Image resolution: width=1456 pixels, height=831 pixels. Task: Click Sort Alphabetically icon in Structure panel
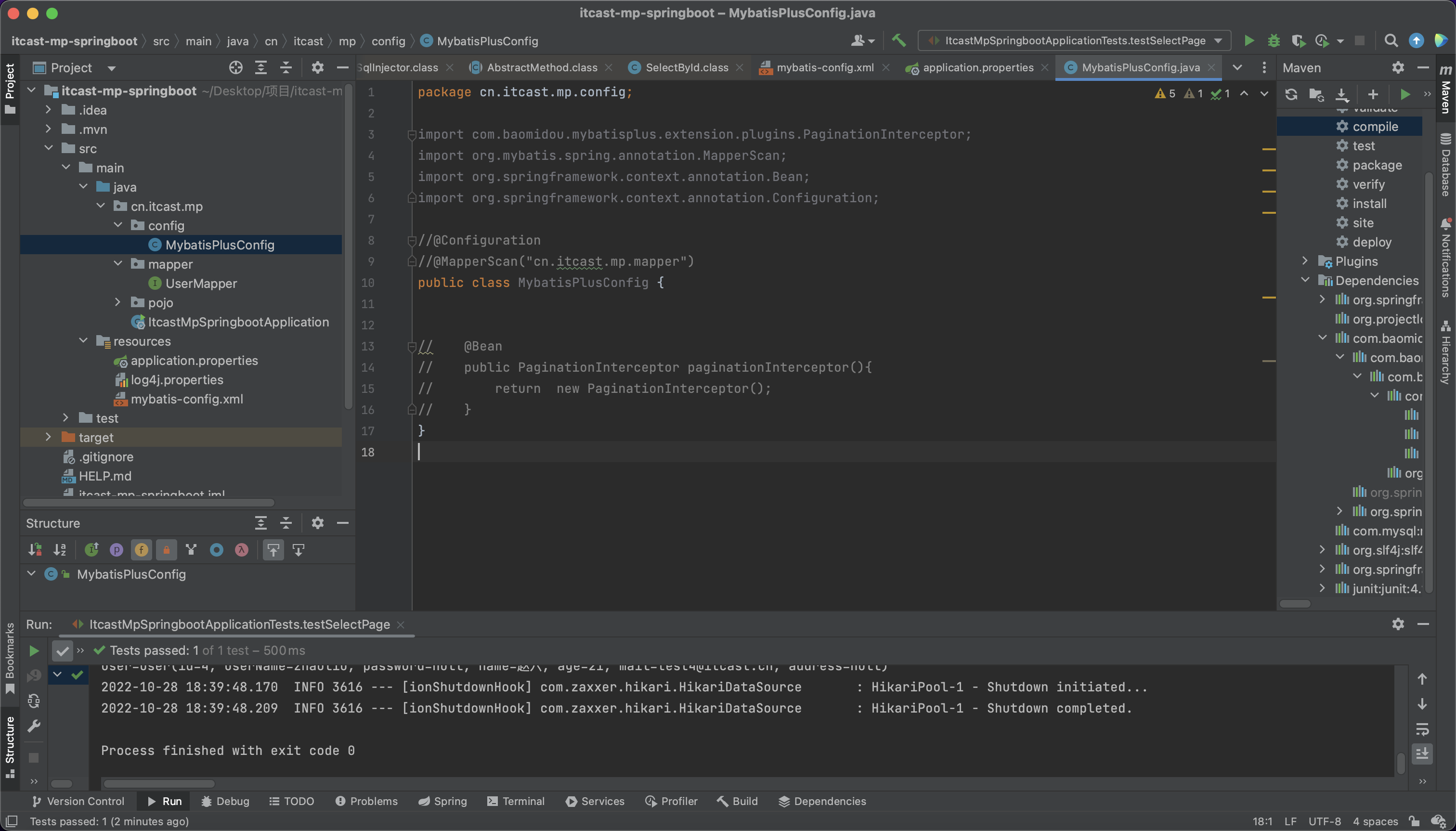tap(60, 550)
